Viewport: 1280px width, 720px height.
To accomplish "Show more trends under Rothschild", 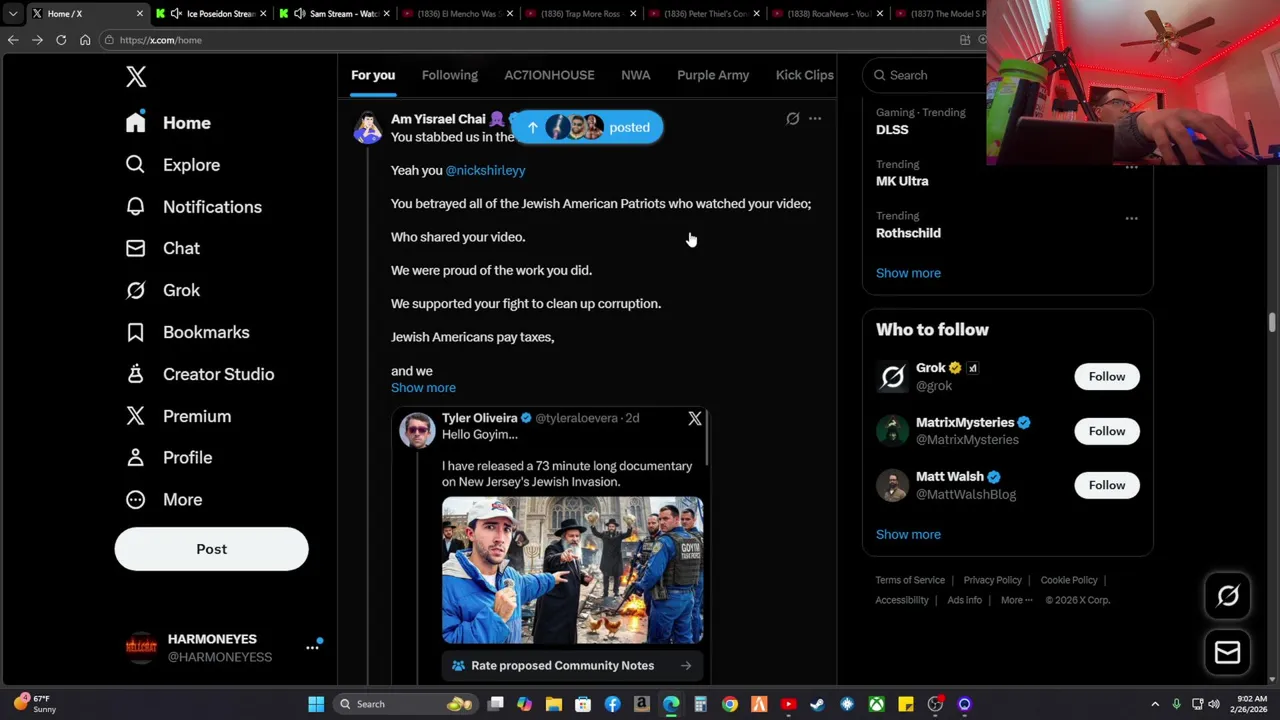I will pos(908,273).
